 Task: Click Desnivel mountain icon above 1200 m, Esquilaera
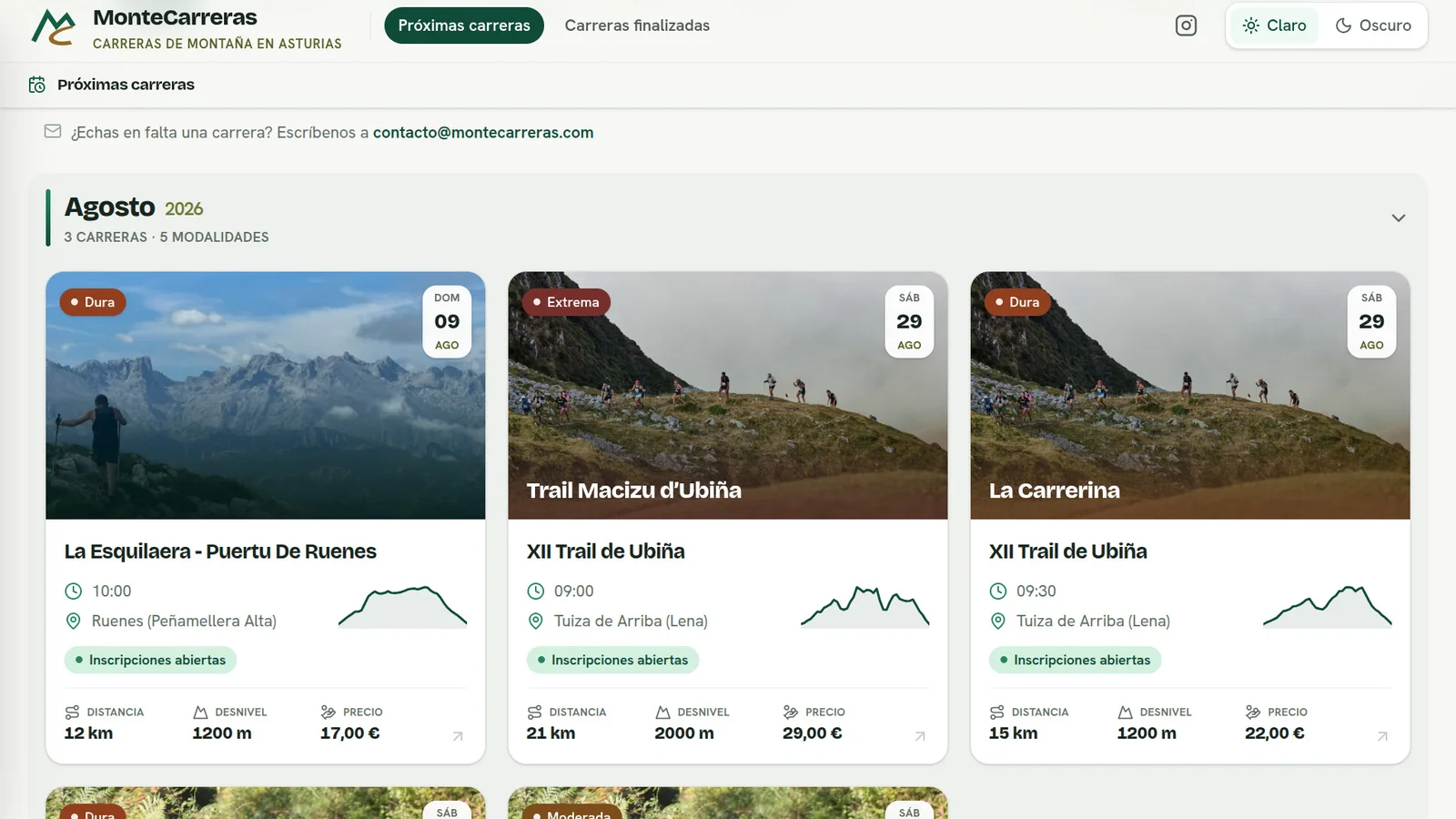(200, 713)
